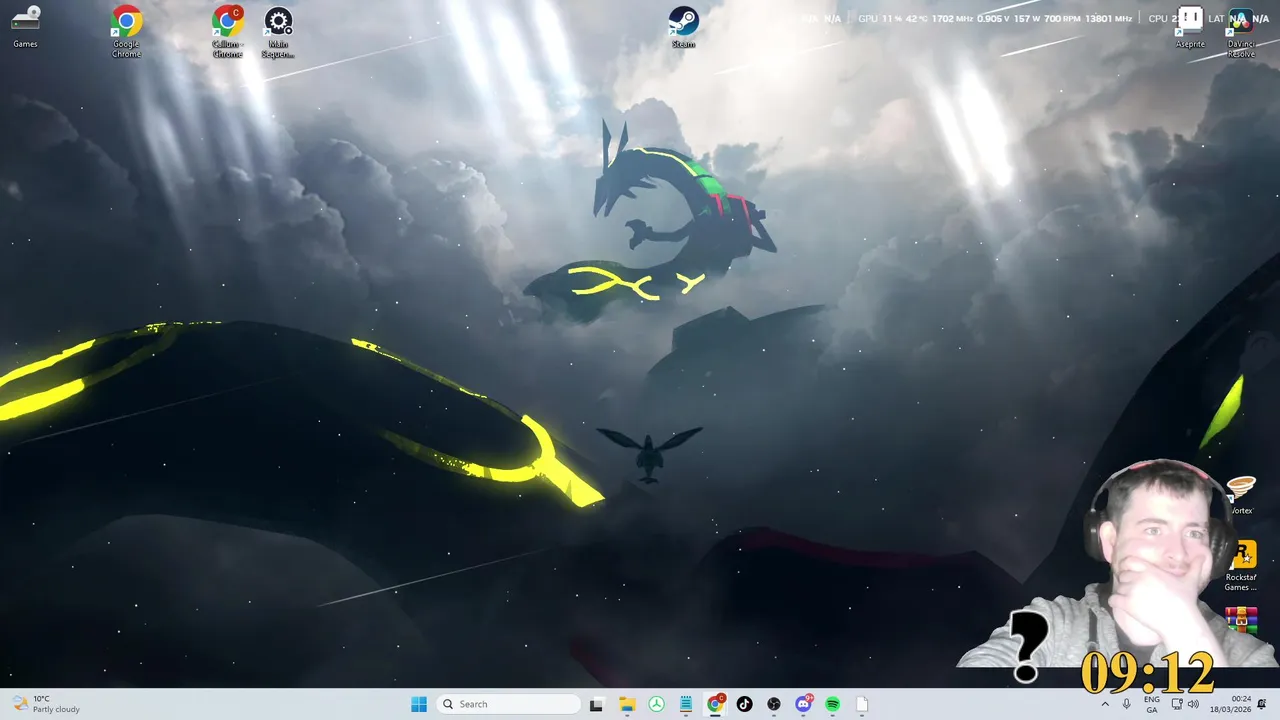Switch the ENG GA input language

coord(1152,704)
